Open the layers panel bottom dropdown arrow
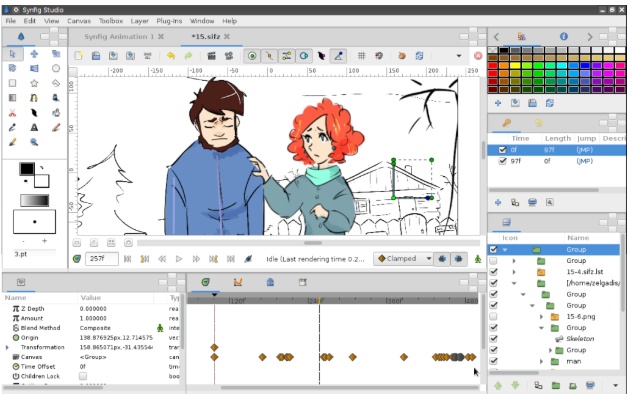 (x=615, y=386)
